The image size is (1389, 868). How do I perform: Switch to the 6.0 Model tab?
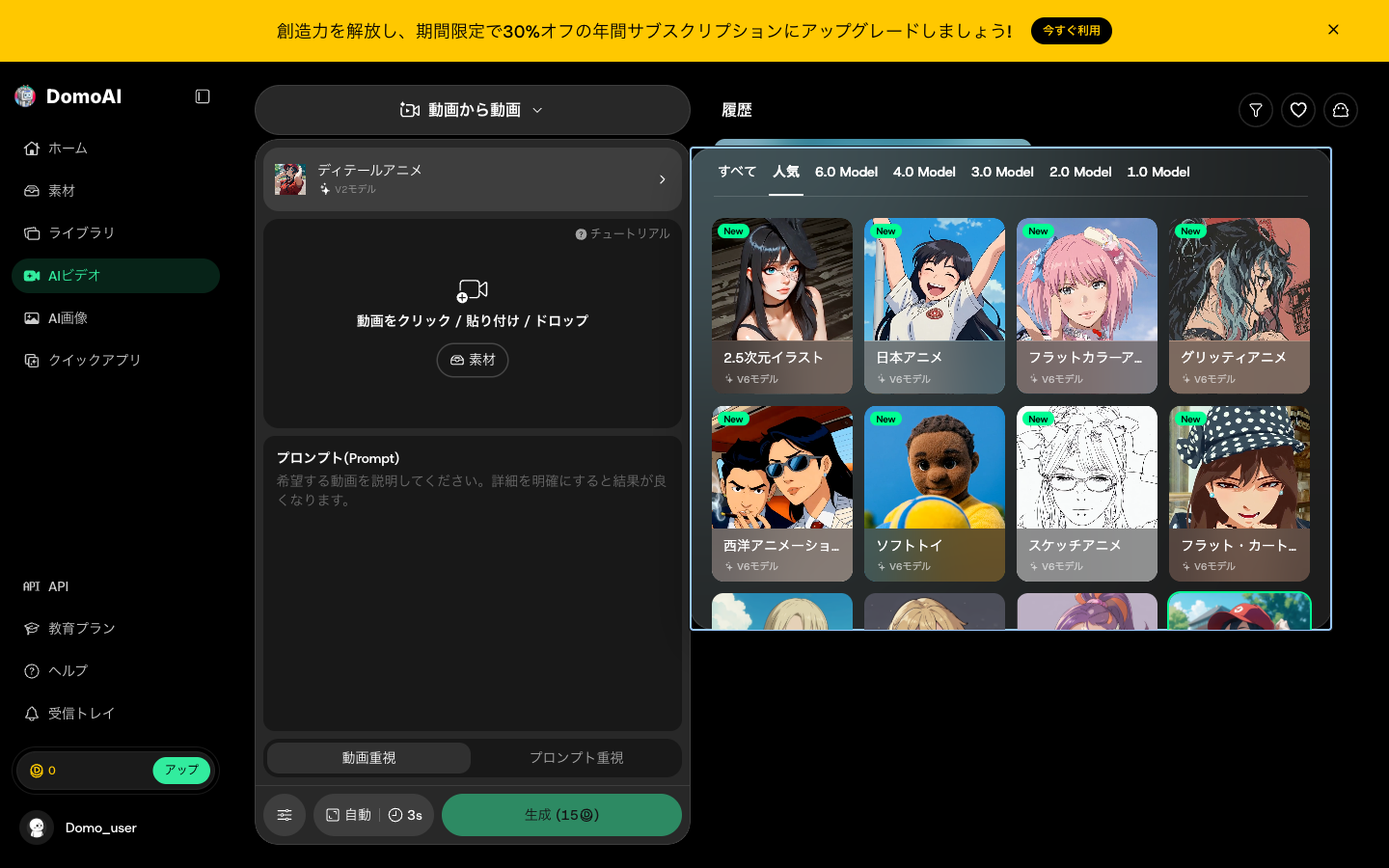[846, 172]
